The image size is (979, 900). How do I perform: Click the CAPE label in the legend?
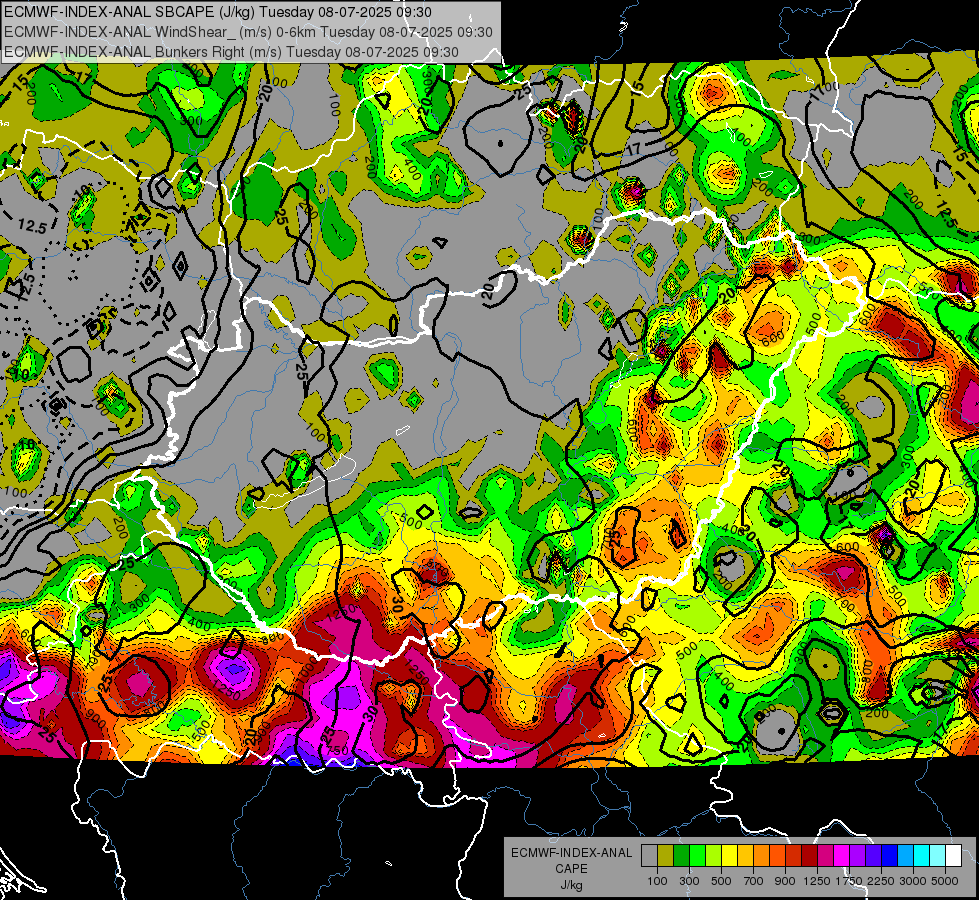(x=571, y=869)
